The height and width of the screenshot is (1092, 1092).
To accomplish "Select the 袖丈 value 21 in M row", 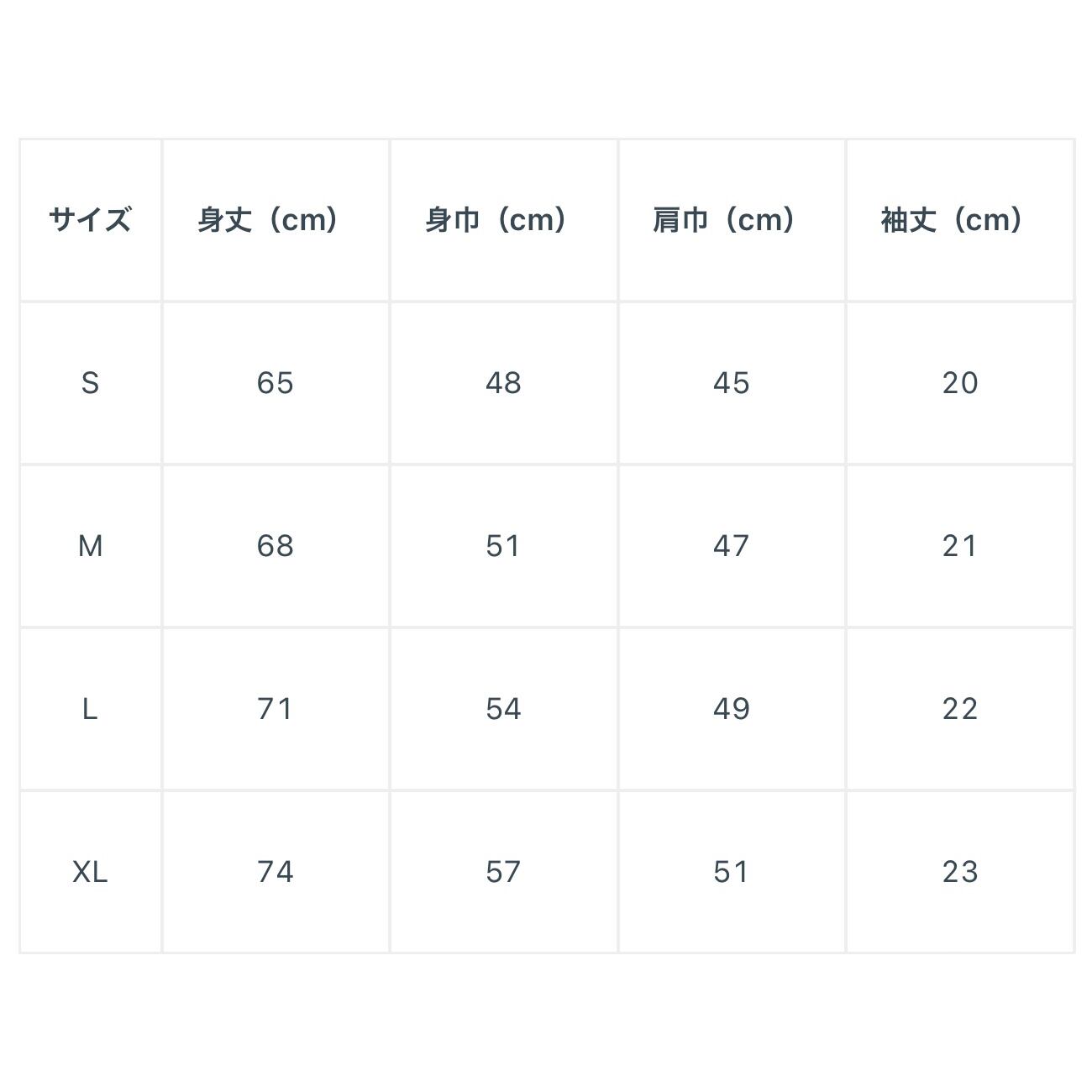I will coord(959,546).
